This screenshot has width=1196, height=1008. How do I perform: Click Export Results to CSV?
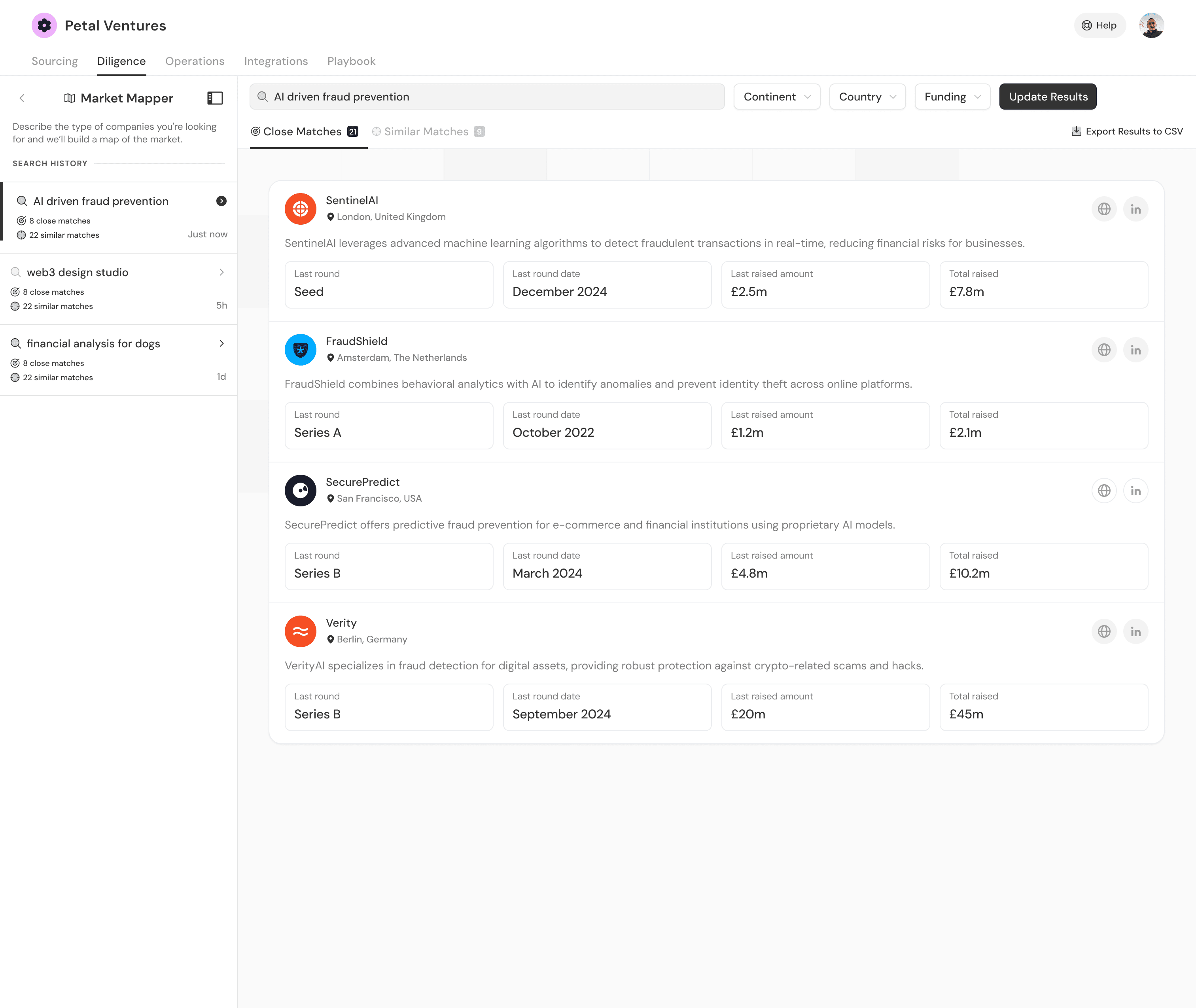point(1126,131)
